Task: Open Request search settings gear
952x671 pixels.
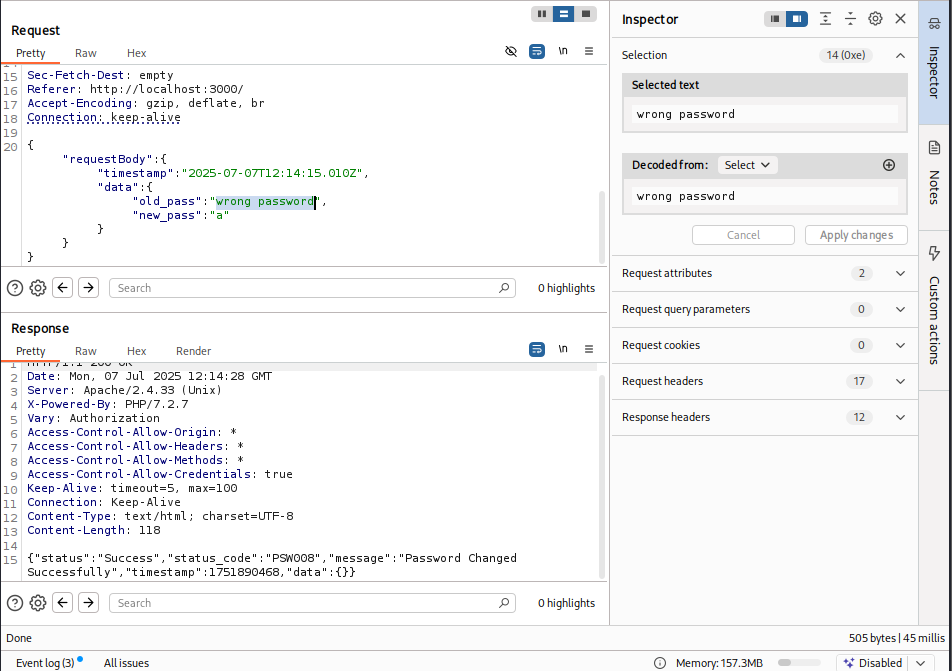Action: (38, 288)
